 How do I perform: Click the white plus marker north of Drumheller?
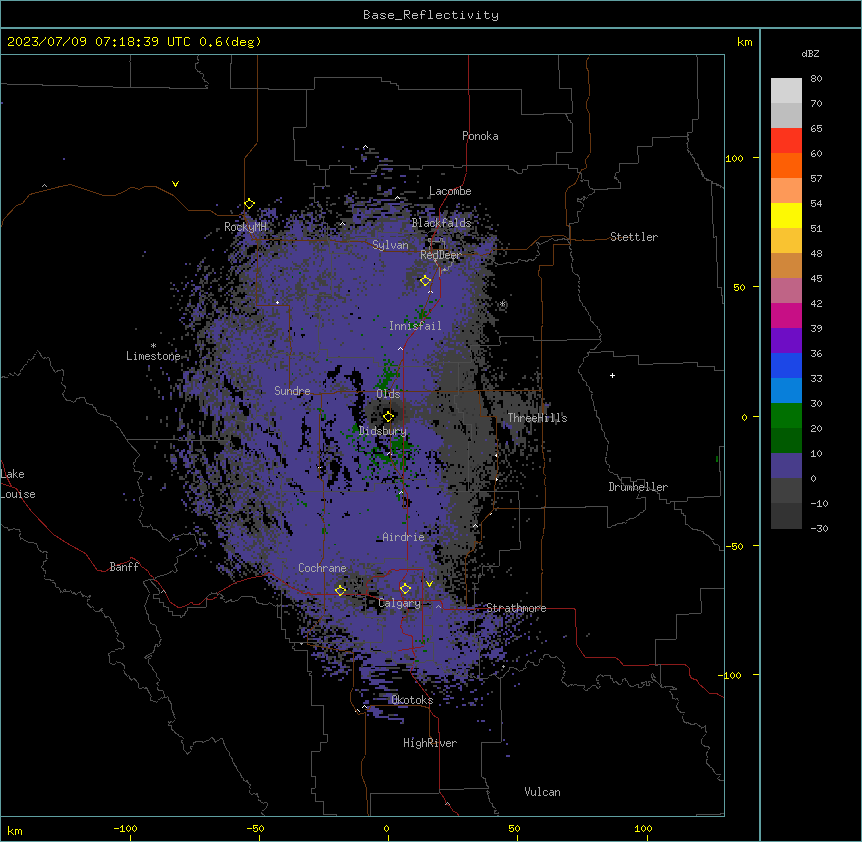pos(612,375)
